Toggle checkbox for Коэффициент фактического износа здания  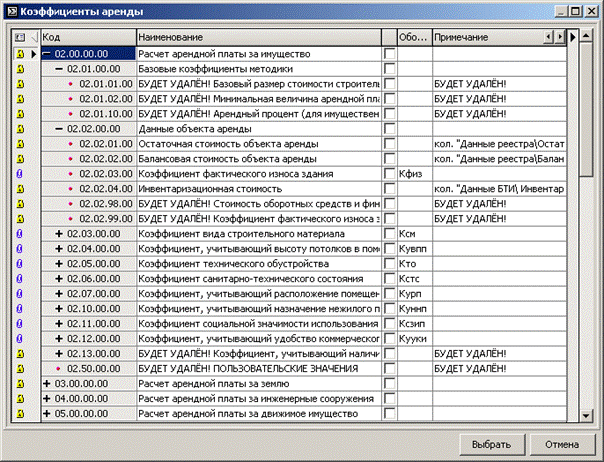pyautogui.click(x=390, y=173)
